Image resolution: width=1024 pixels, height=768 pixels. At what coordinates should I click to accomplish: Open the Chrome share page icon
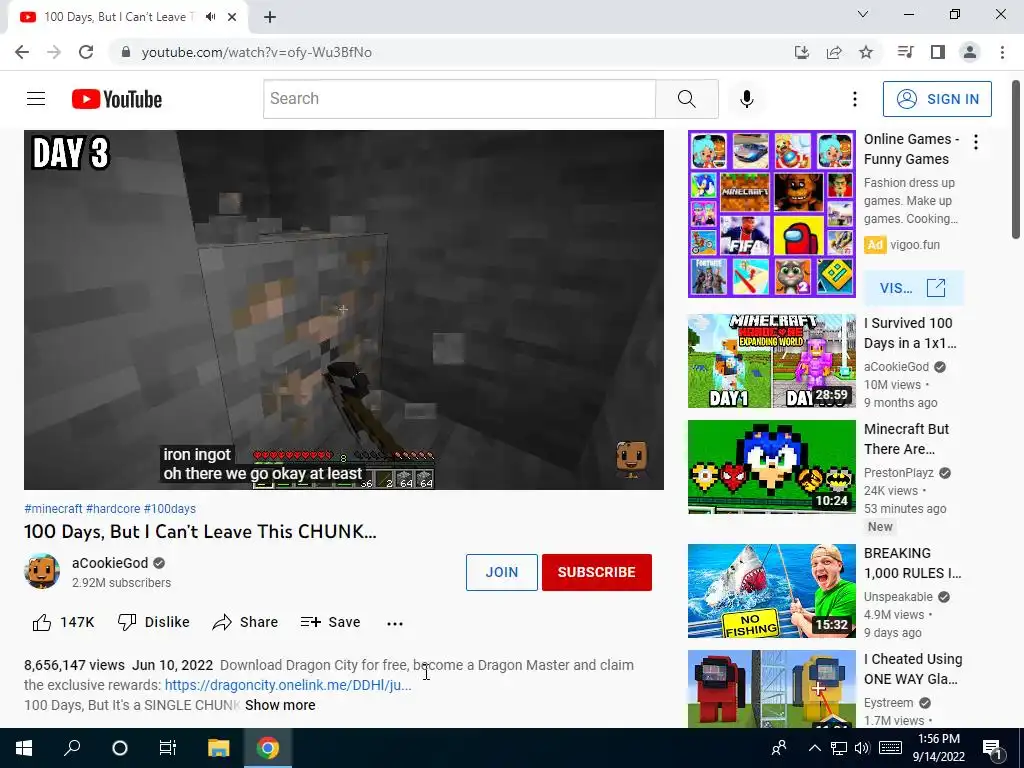834,52
